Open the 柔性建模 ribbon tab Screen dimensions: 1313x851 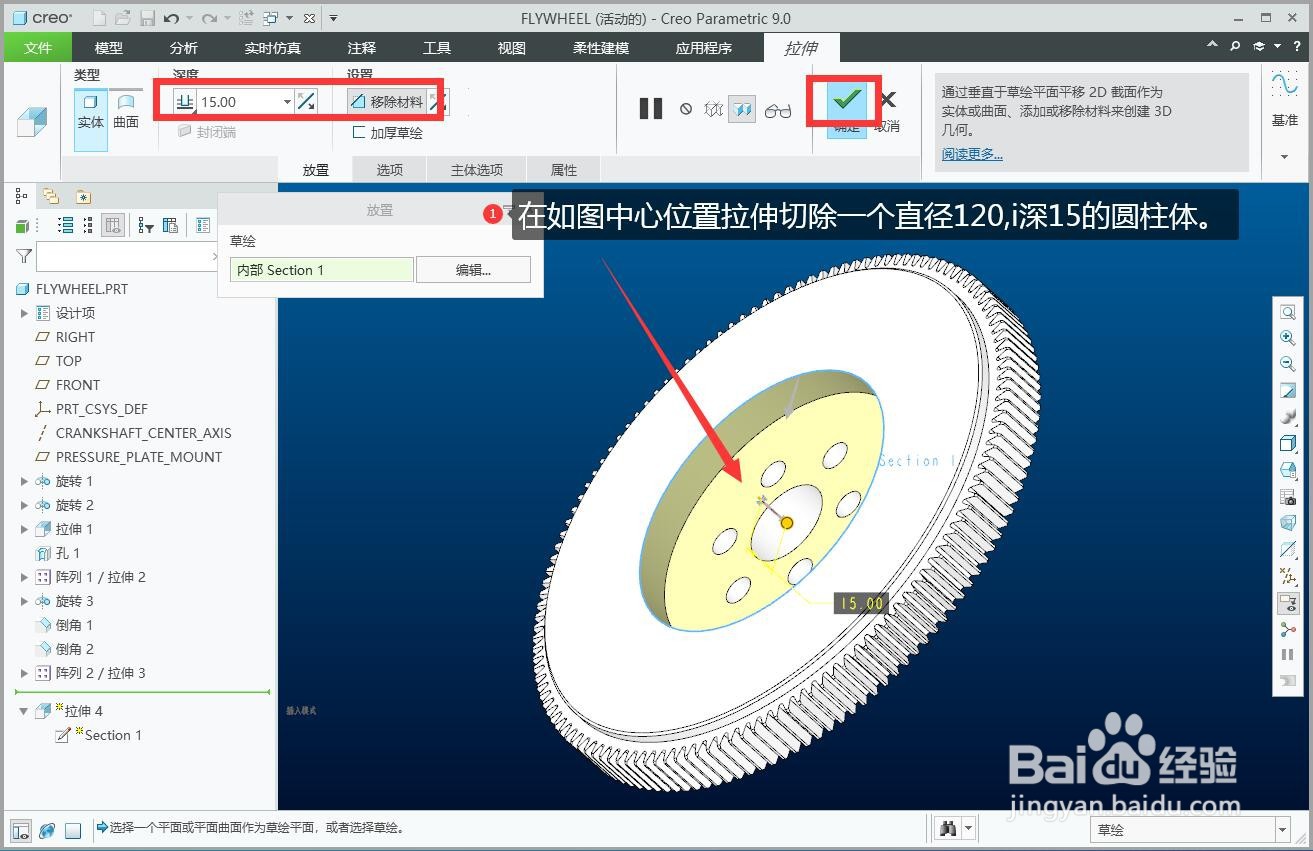[601, 47]
